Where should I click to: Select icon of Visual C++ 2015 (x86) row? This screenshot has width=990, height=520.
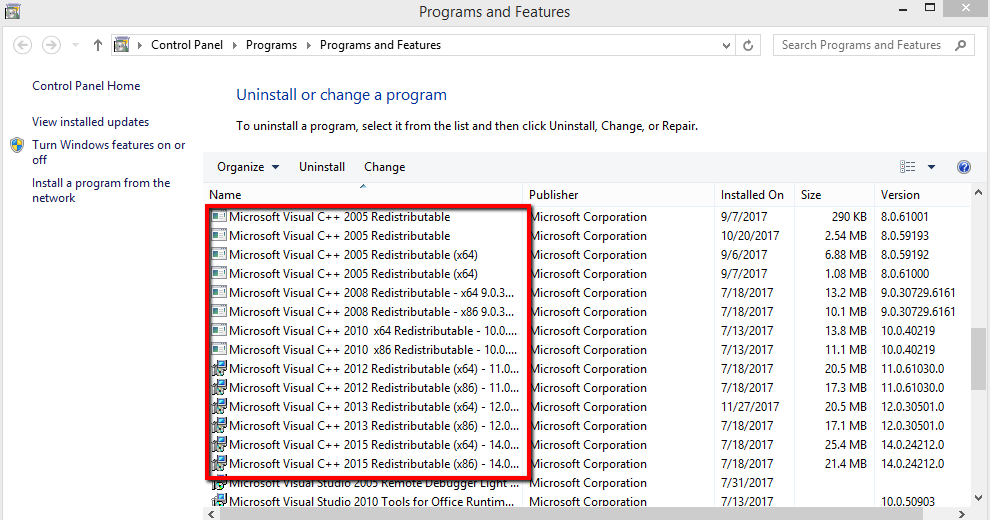point(218,463)
